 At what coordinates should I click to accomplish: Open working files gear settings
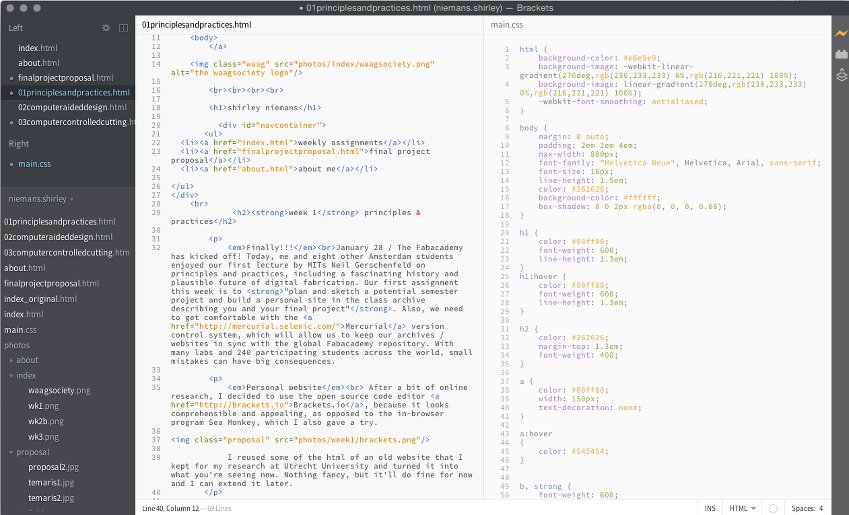click(106, 28)
